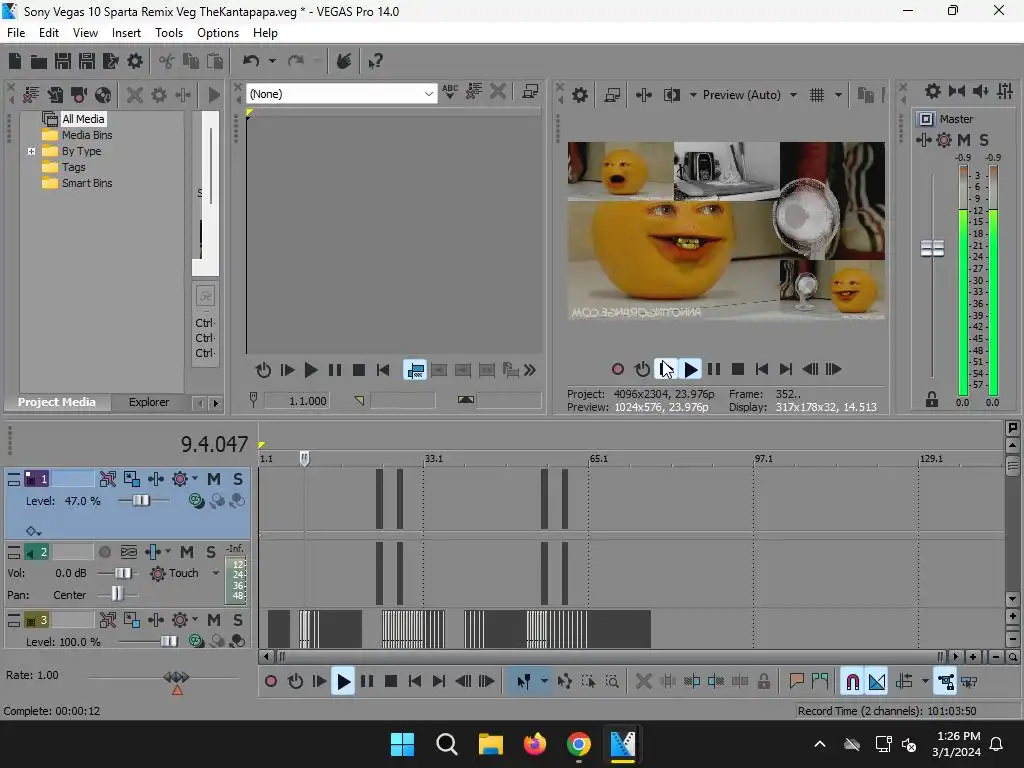Click the preview video thumbnail image
Image resolution: width=1024 pixels, height=768 pixels.
726,231
